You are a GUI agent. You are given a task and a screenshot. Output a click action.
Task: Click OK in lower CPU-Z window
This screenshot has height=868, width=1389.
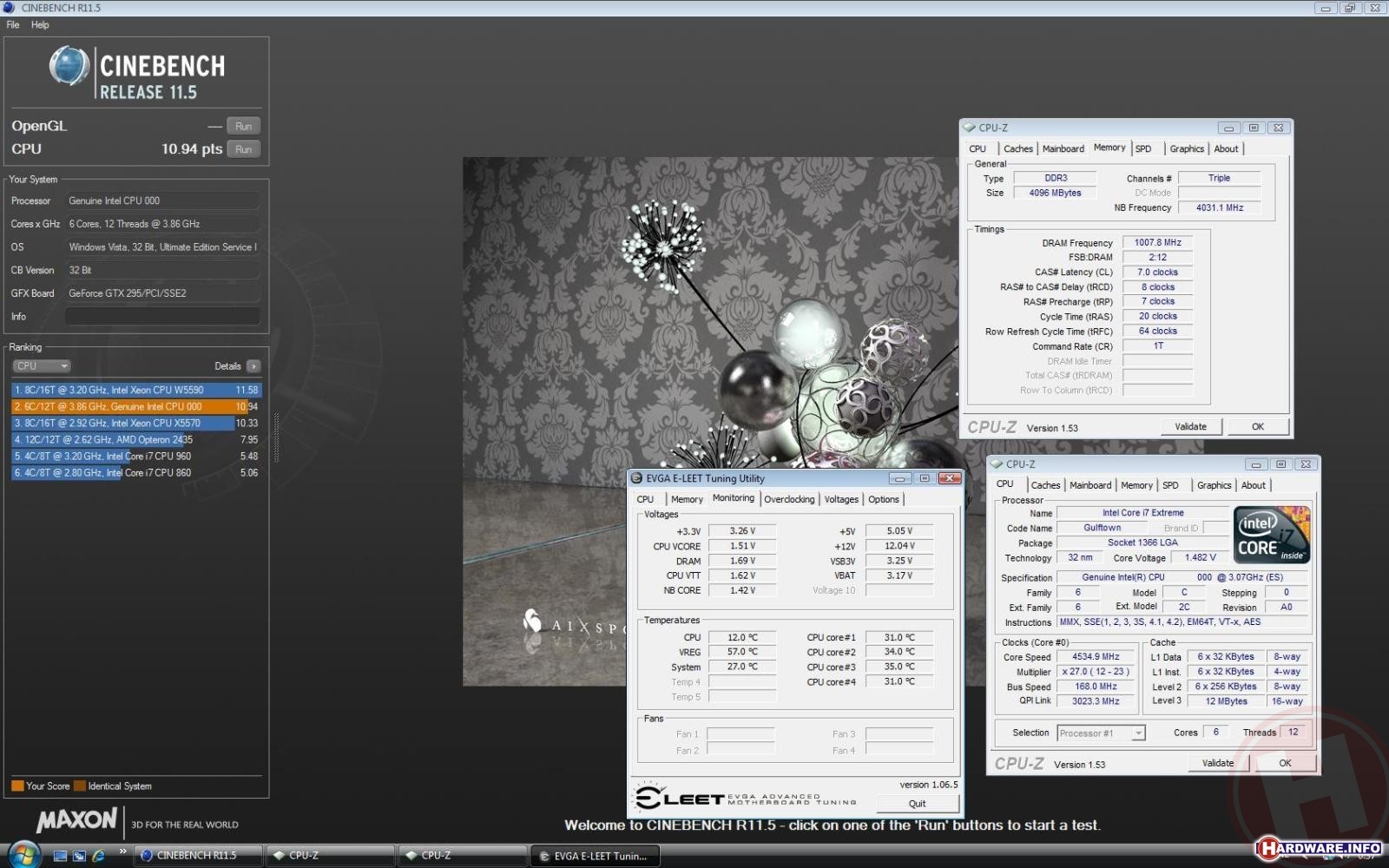[x=1285, y=763]
